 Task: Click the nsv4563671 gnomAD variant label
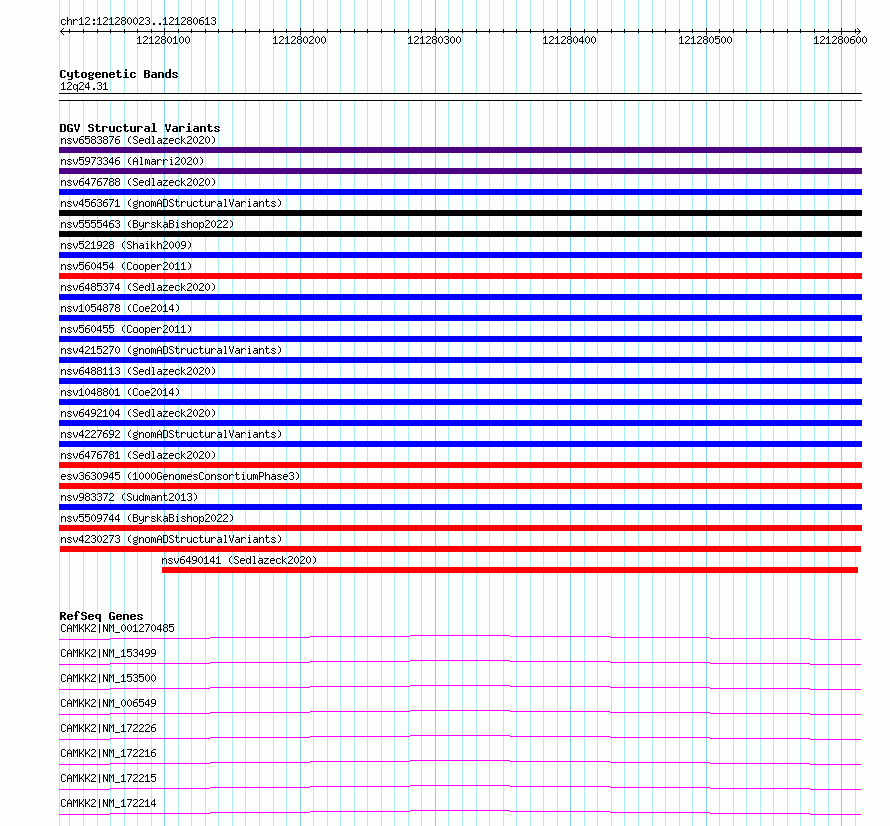(171, 203)
